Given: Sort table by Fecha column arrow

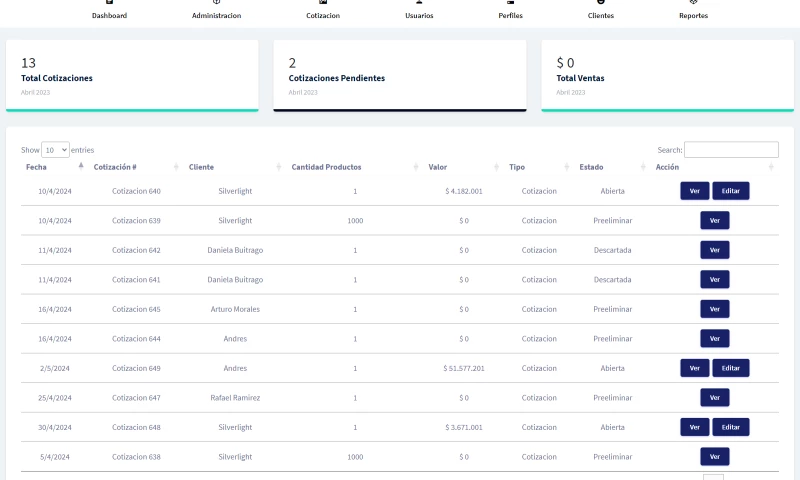Looking at the screenshot, I should coord(82,167).
